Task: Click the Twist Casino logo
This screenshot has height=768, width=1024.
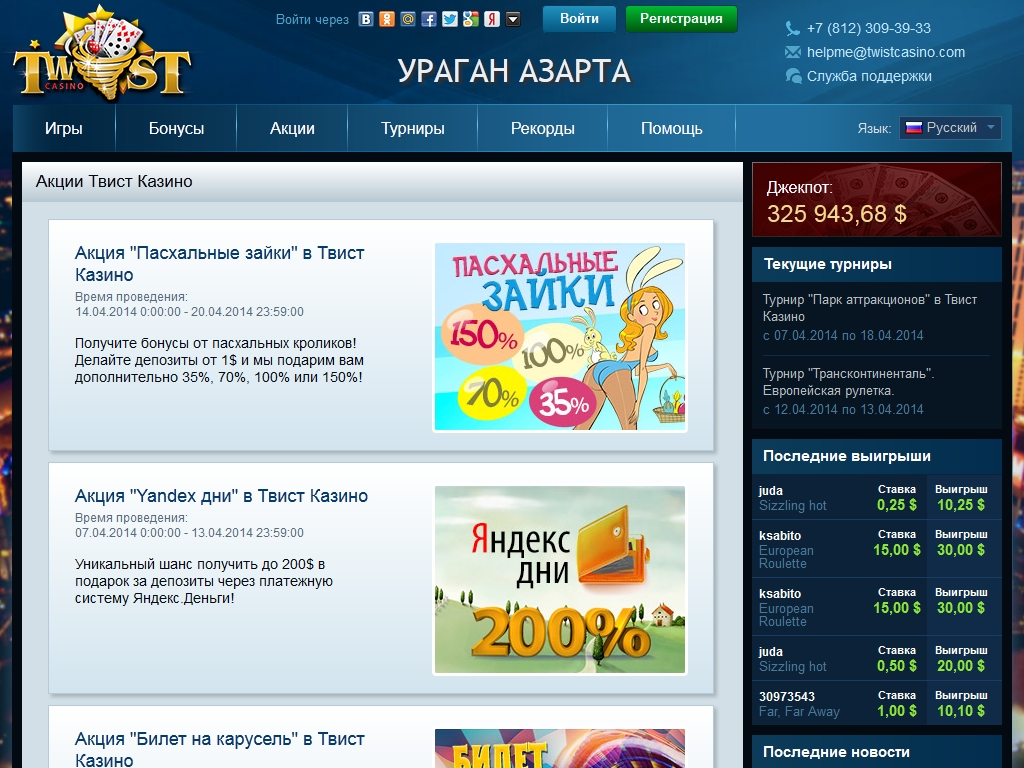Action: pyautogui.click(x=102, y=56)
